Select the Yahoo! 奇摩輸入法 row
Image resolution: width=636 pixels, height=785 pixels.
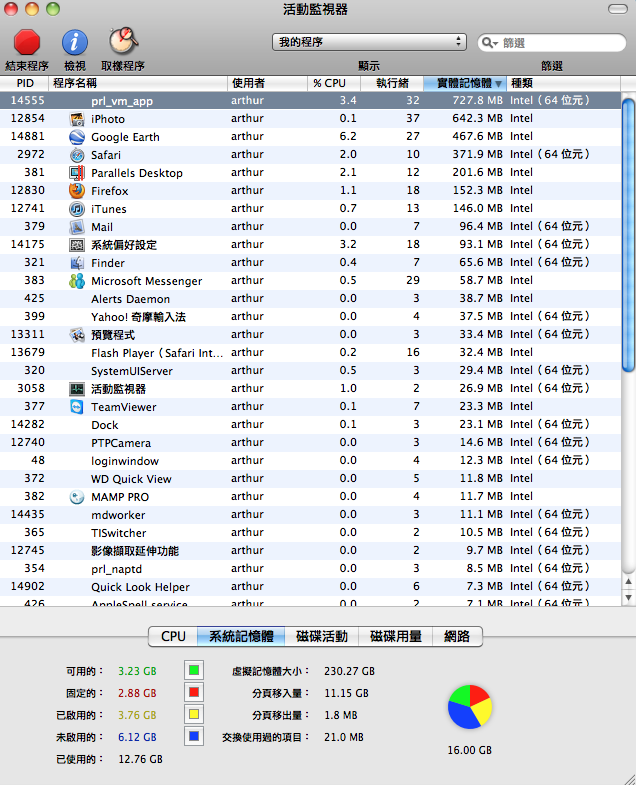click(310, 317)
